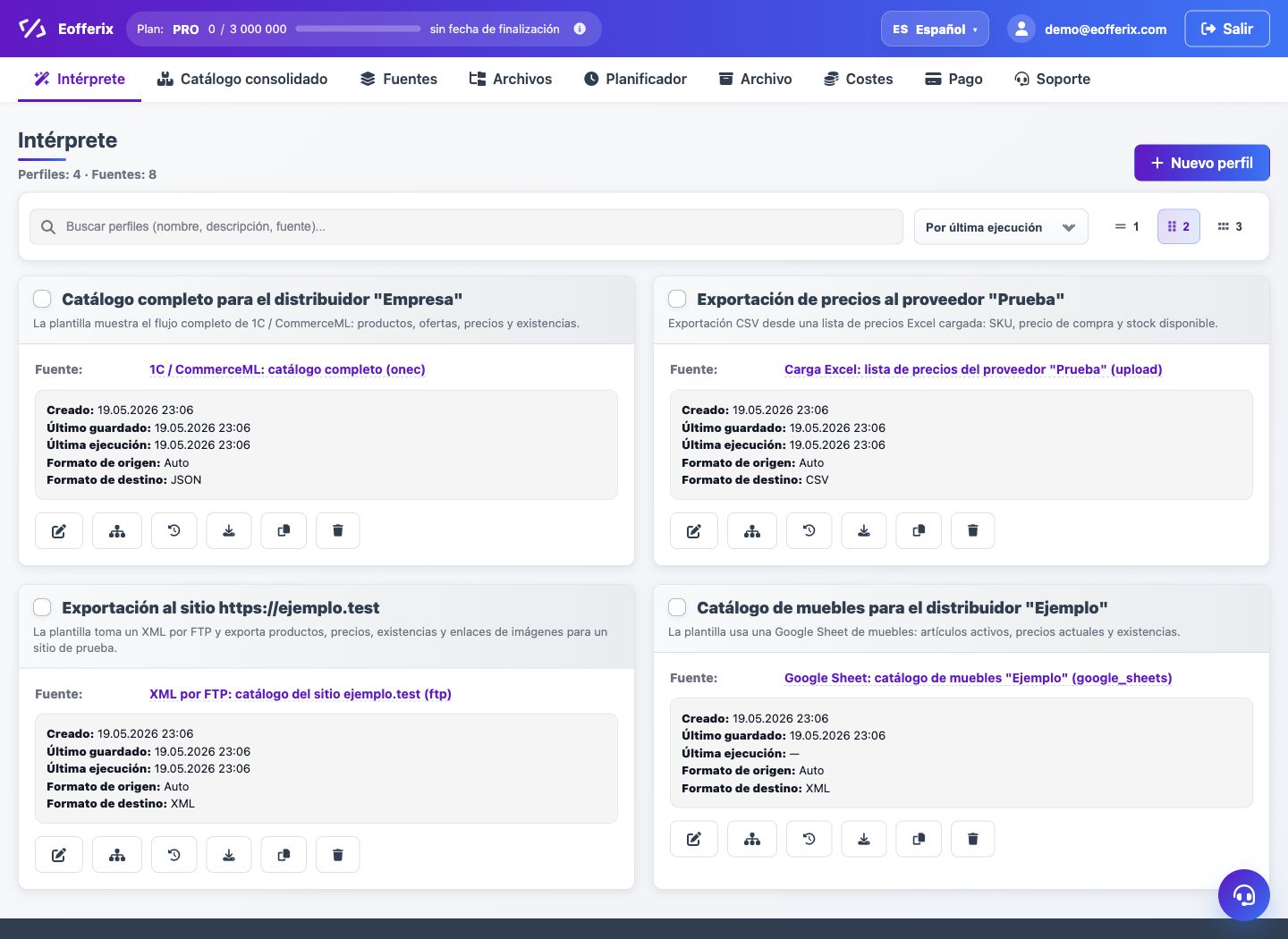View history of furniture catalog profile

(x=809, y=839)
